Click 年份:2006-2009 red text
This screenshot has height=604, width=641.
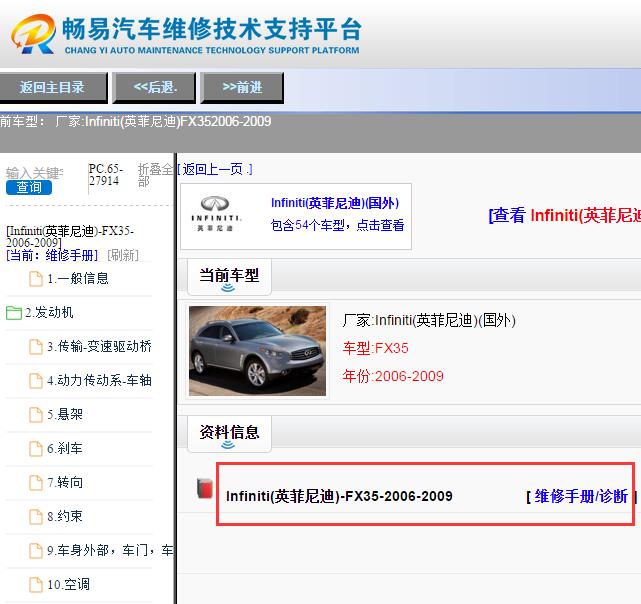393,376
